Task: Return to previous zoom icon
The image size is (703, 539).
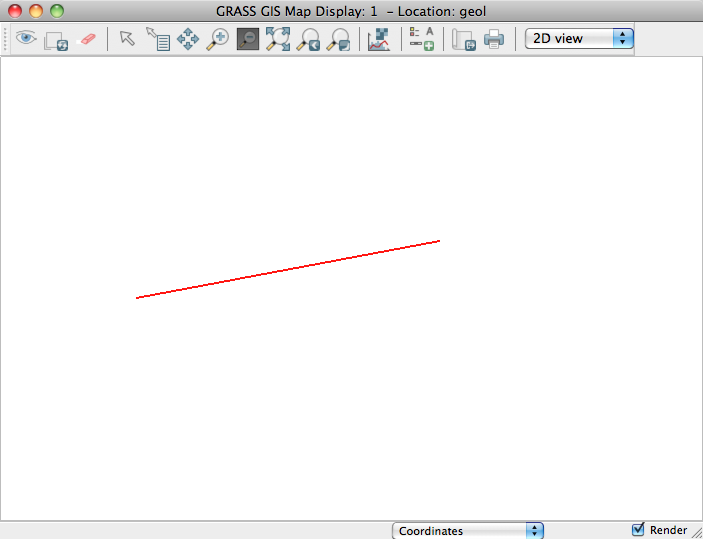Action: coord(308,40)
